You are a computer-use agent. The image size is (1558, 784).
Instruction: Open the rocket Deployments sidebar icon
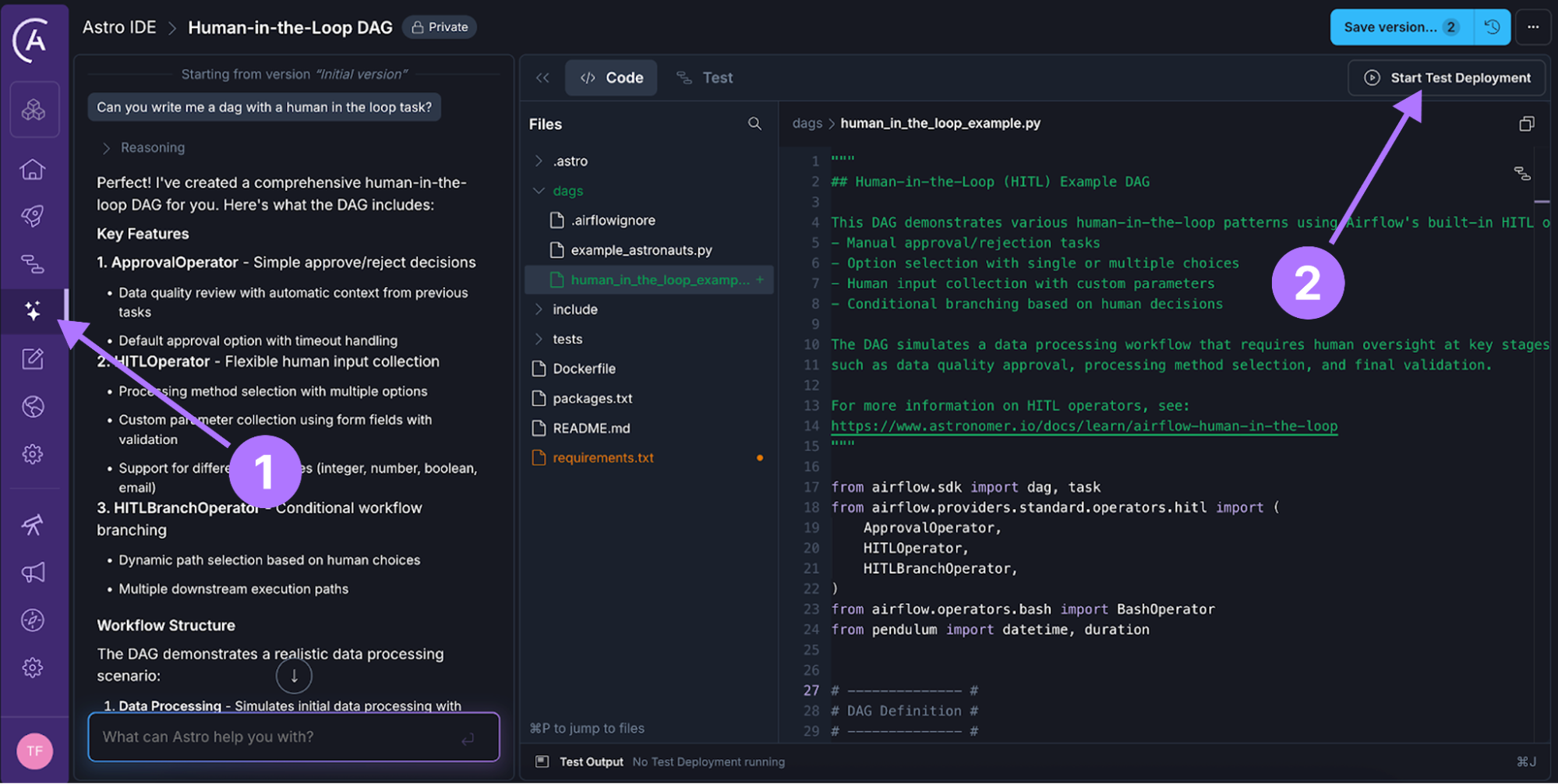[x=33, y=216]
